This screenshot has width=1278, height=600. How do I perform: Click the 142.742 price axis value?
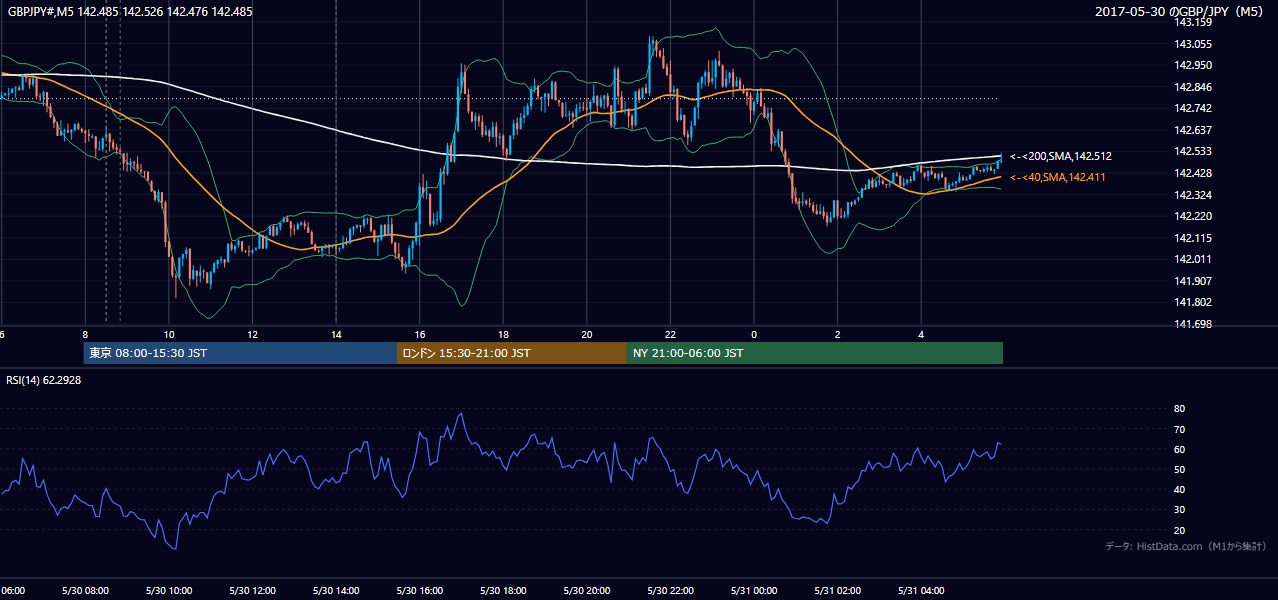tap(1193, 108)
